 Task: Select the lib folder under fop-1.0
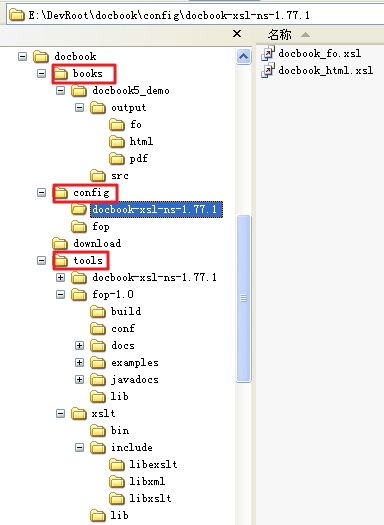120,397
